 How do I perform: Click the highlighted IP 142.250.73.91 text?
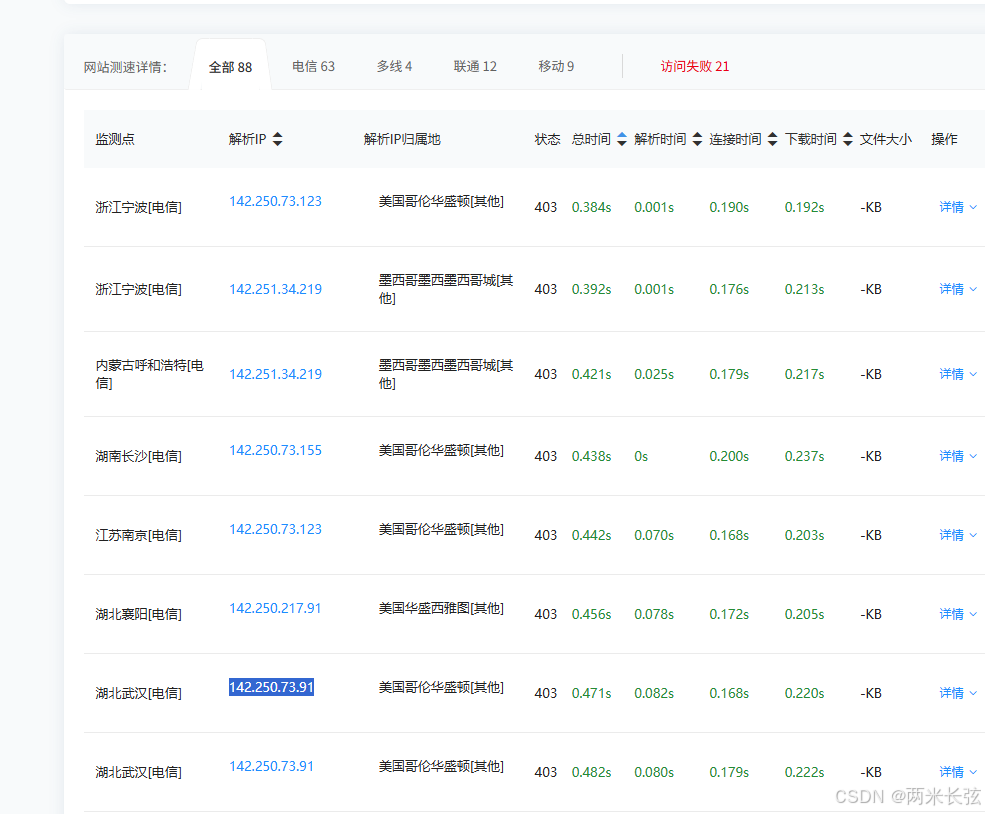point(271,687)
